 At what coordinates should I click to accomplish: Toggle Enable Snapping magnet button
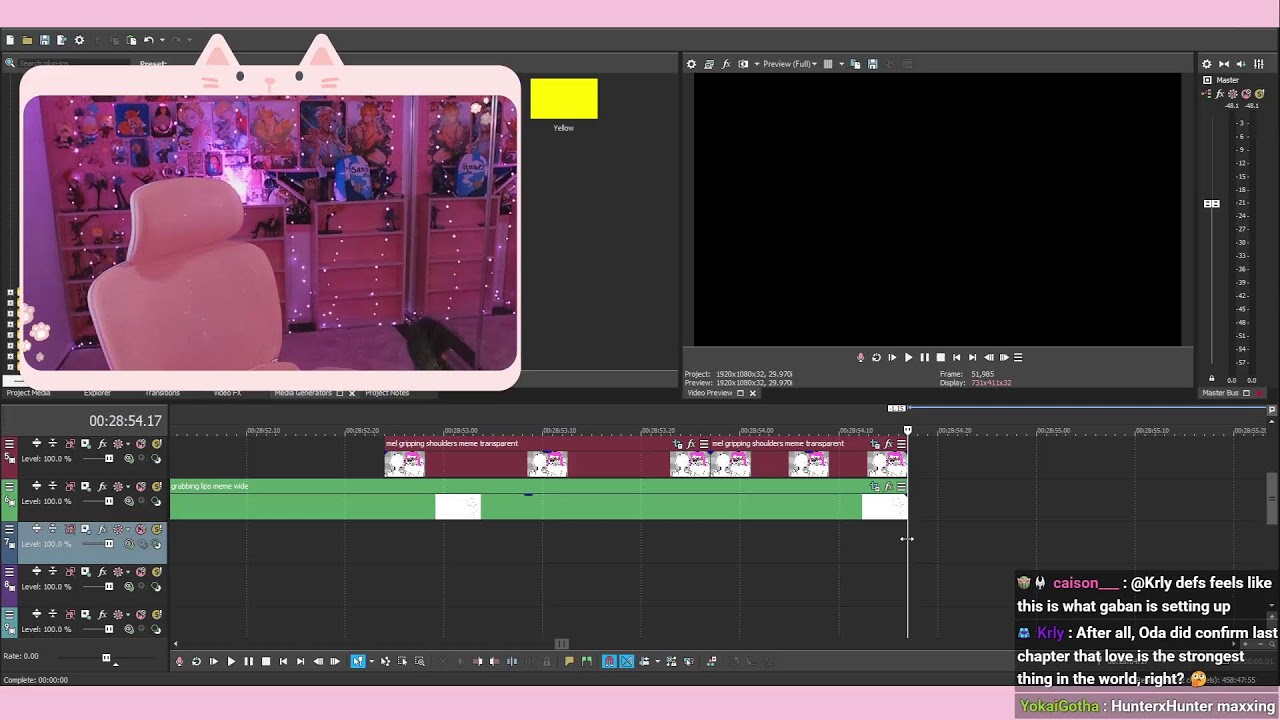[609, 661]
